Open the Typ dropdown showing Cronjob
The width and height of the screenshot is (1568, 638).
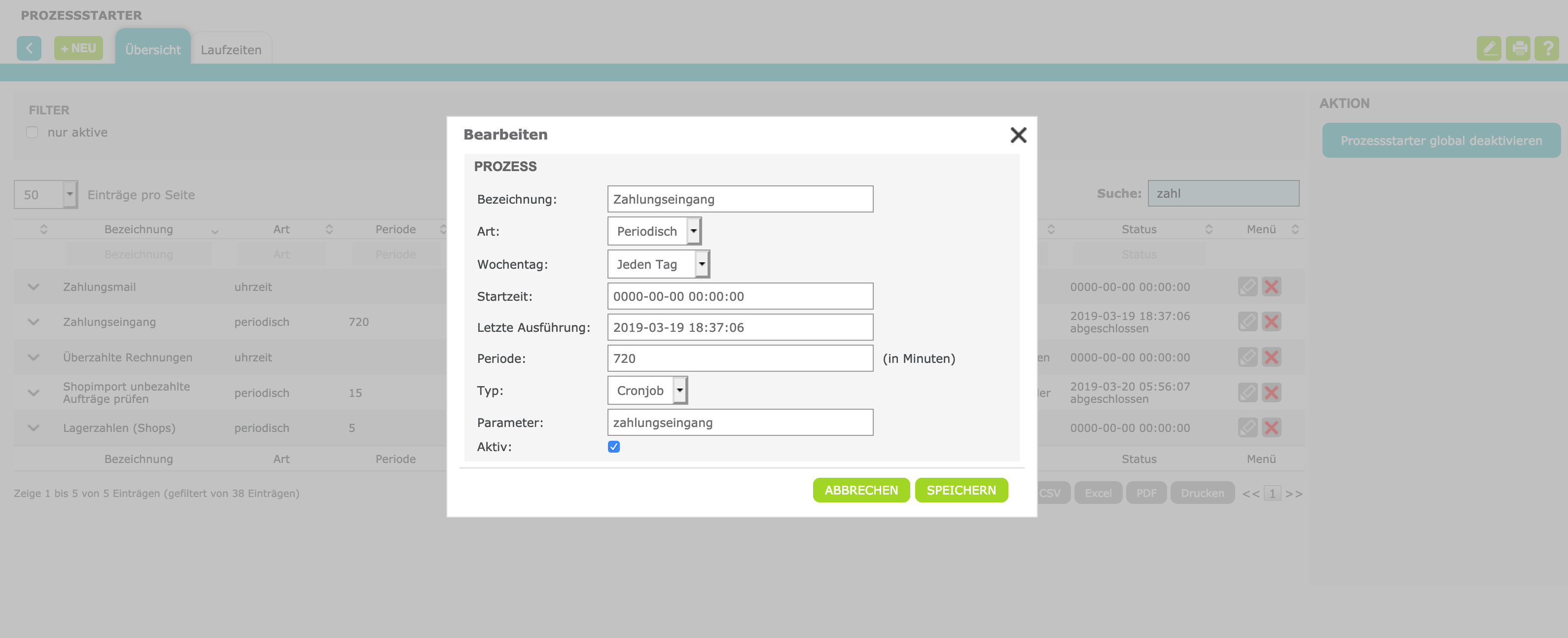click(x=647, y=391)
